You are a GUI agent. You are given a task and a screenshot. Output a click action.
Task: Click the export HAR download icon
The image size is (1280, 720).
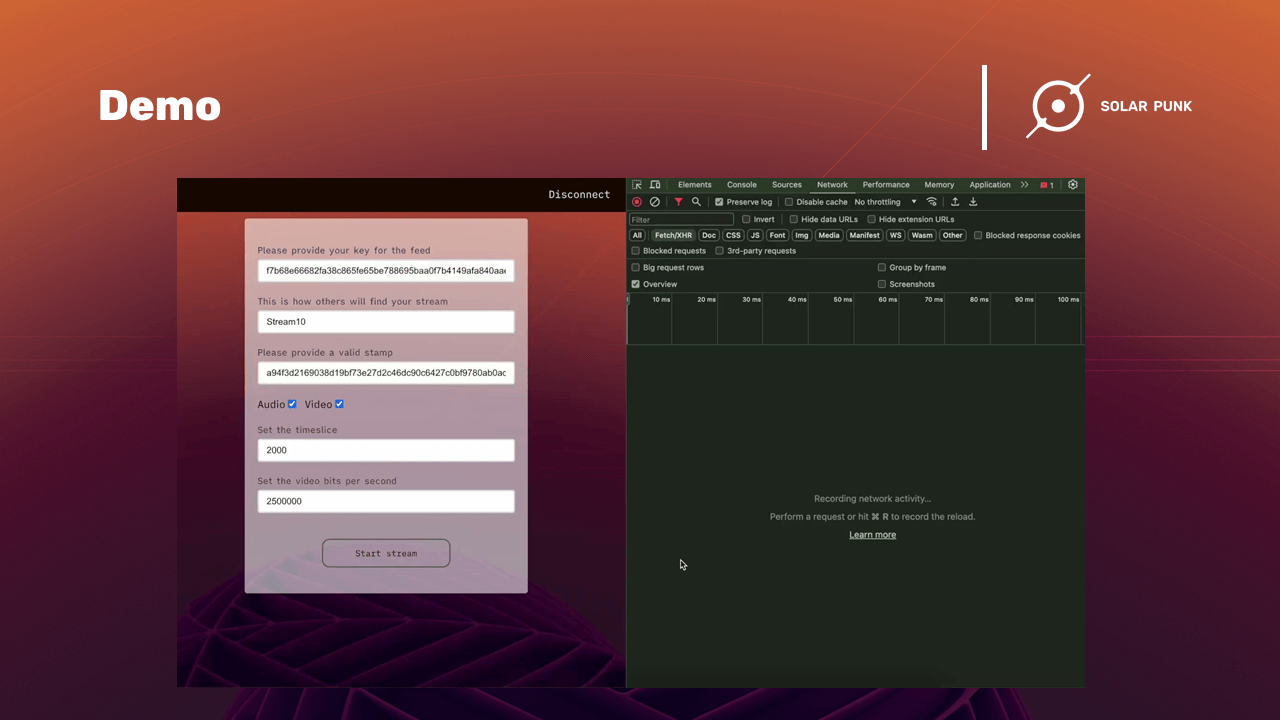[x=973, y=202]
